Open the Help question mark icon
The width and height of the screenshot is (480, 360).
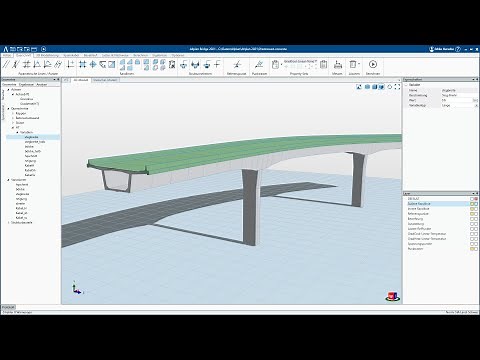[x=458, y=49]
